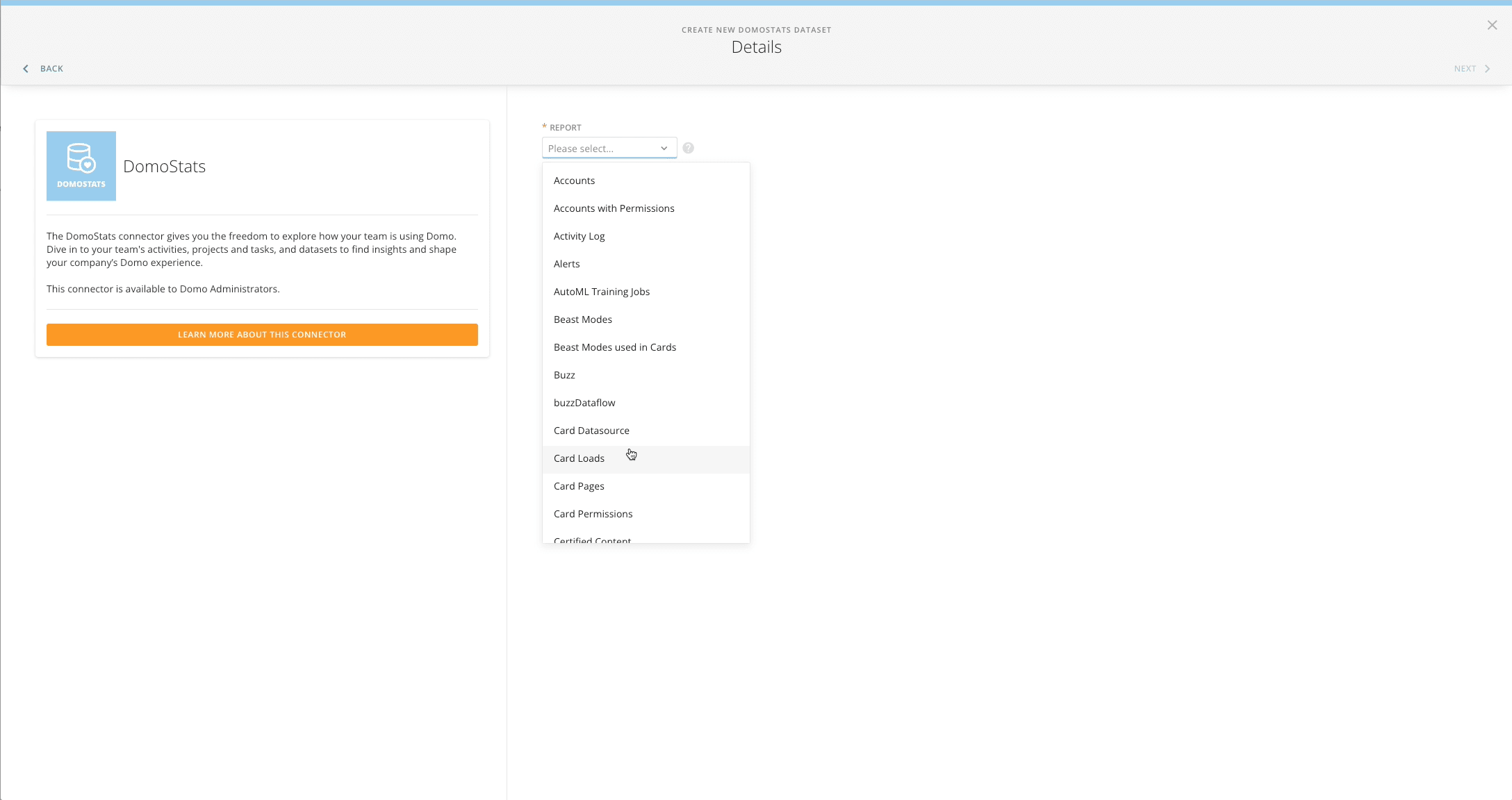Click the help question mark icon

point(688,148)
